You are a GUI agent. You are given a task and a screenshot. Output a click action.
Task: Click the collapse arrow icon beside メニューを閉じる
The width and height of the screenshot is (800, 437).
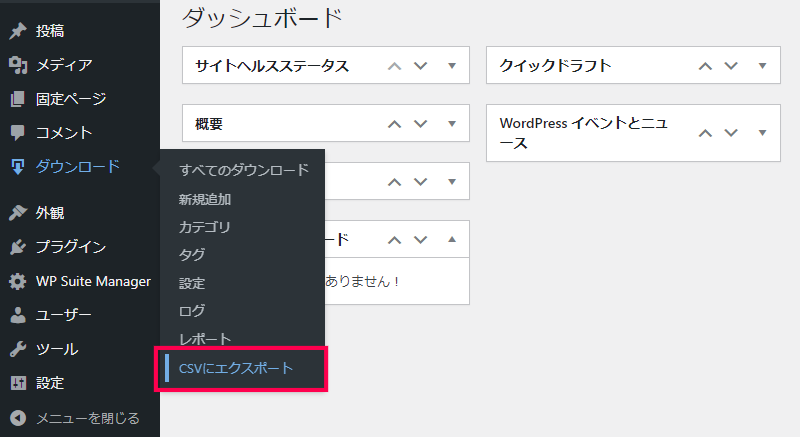click(x=18, y=418)
